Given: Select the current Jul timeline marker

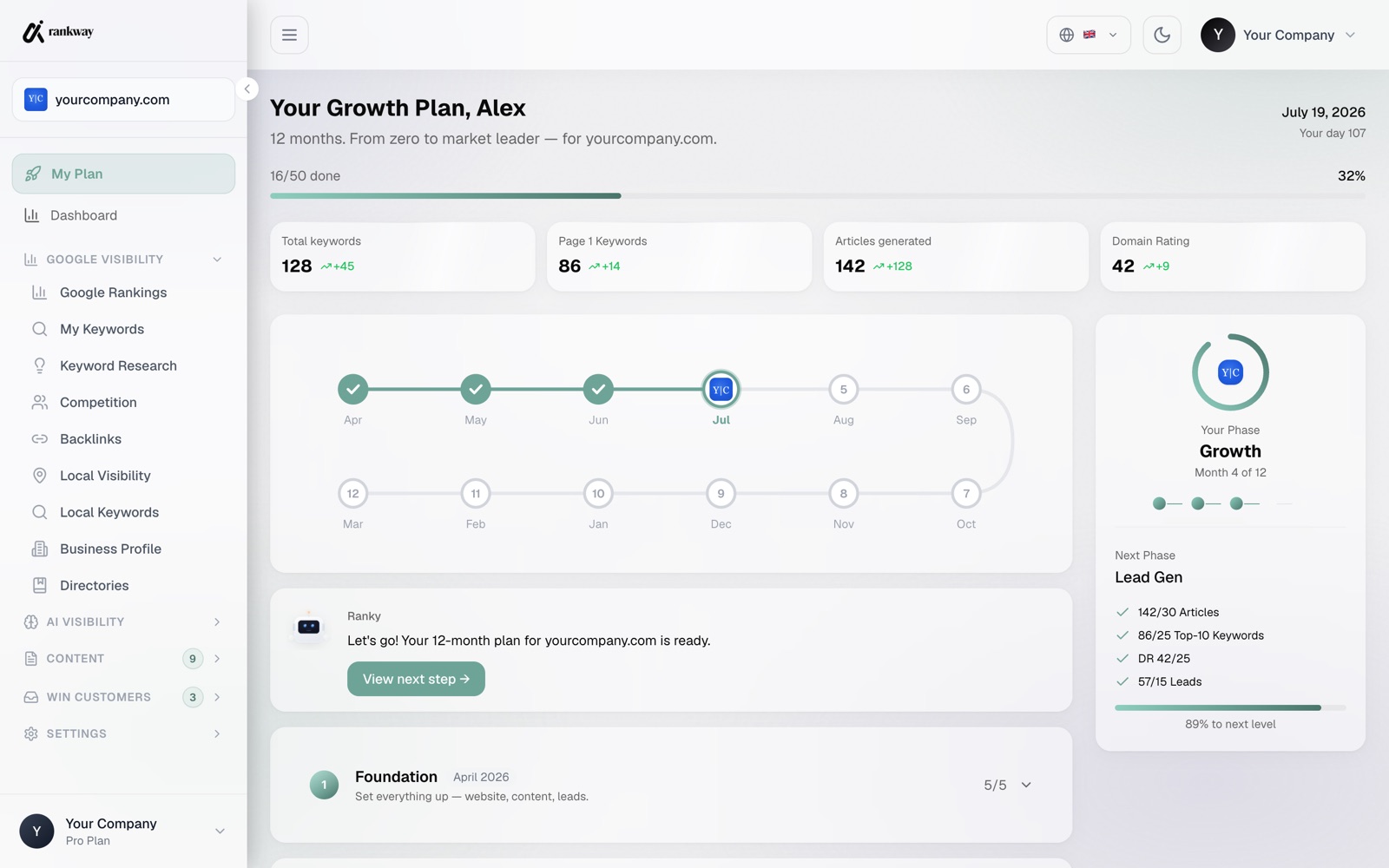Looking at the screenshot, I should (x=721, y=390).
